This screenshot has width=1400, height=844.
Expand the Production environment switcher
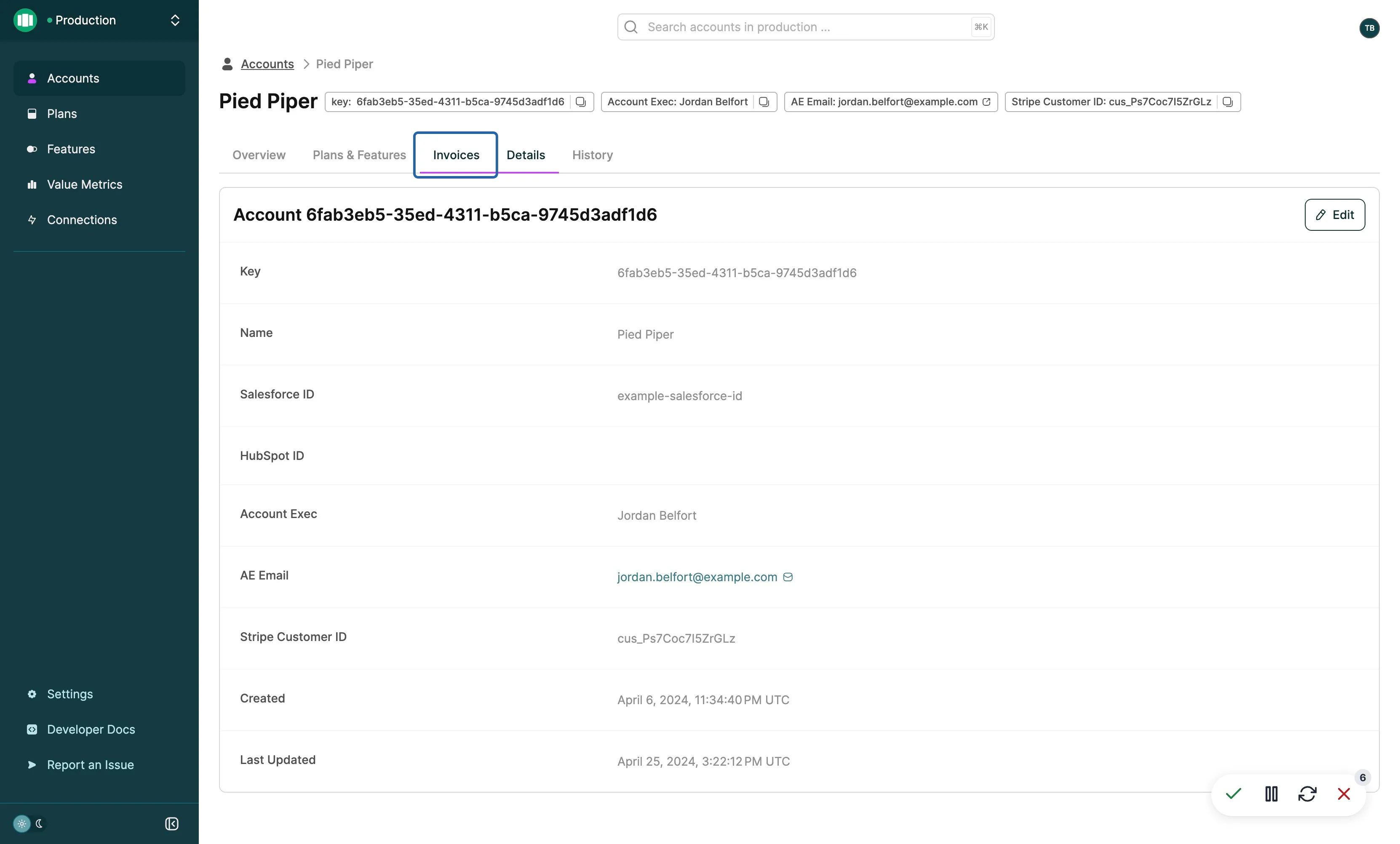(x=175, y=21)
